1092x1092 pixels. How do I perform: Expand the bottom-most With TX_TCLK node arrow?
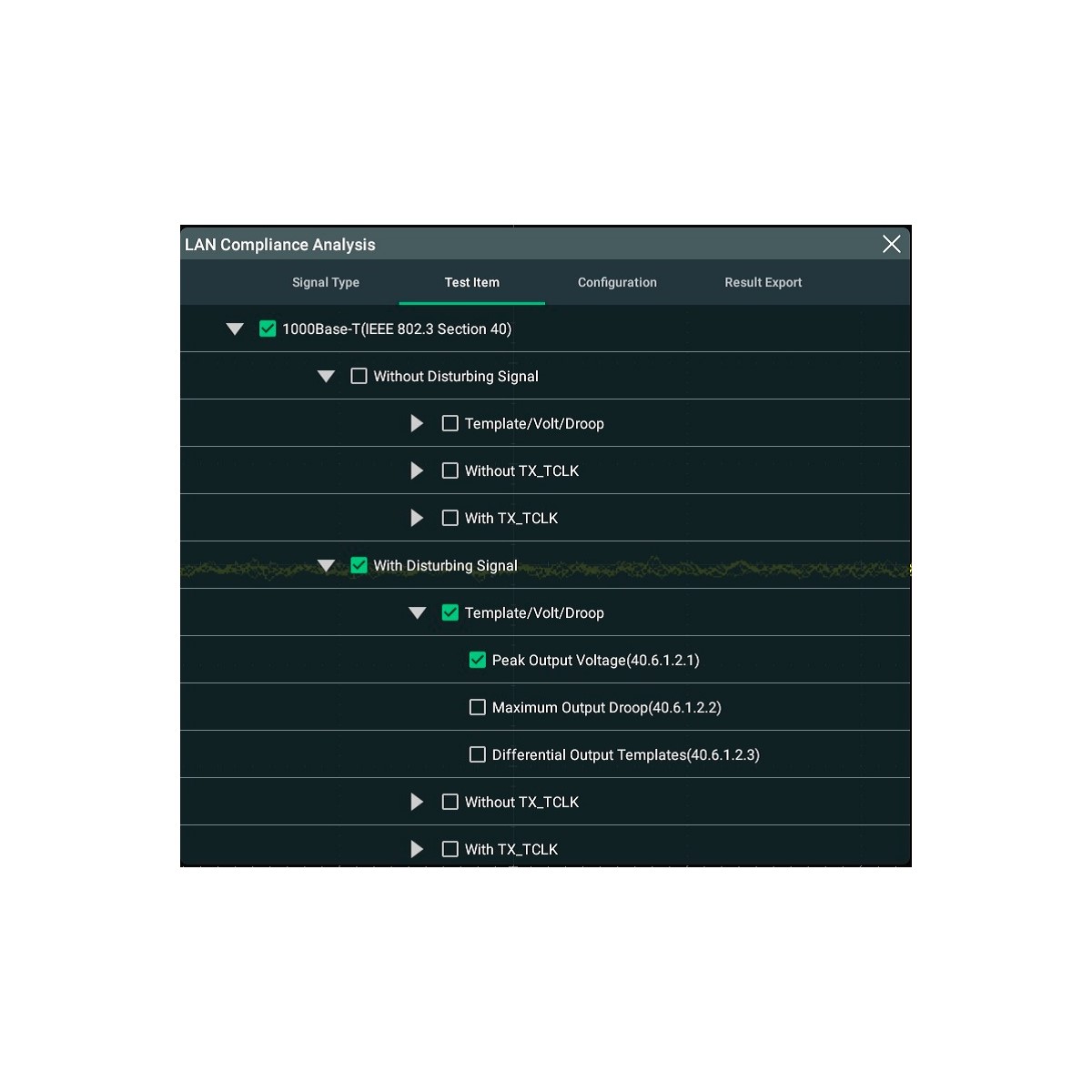coord(417,849)
